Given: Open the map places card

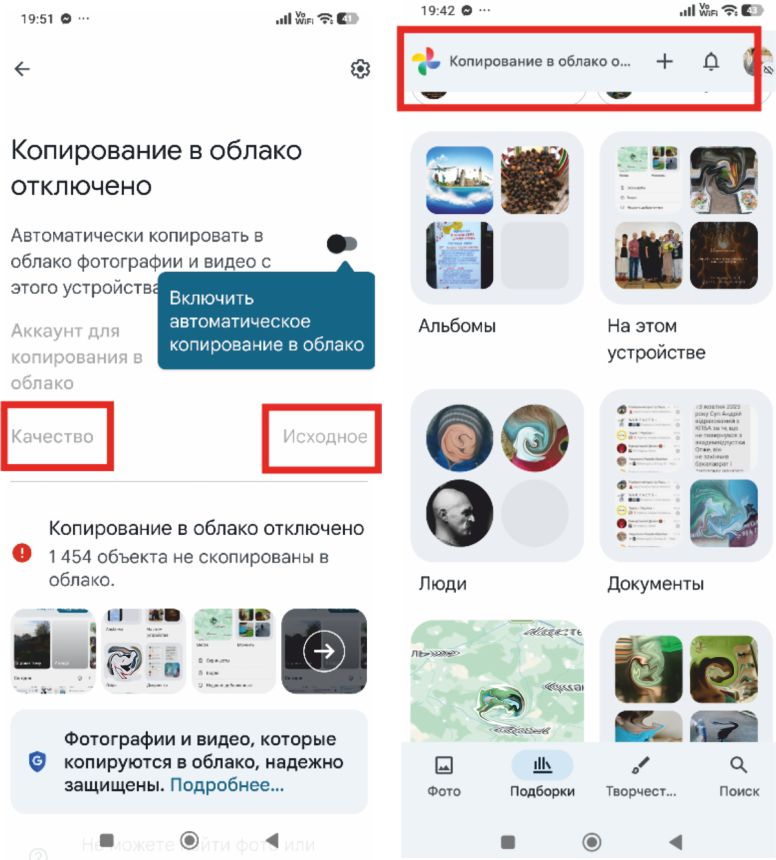Looking at the screenshot, I should tap(497, 681).
